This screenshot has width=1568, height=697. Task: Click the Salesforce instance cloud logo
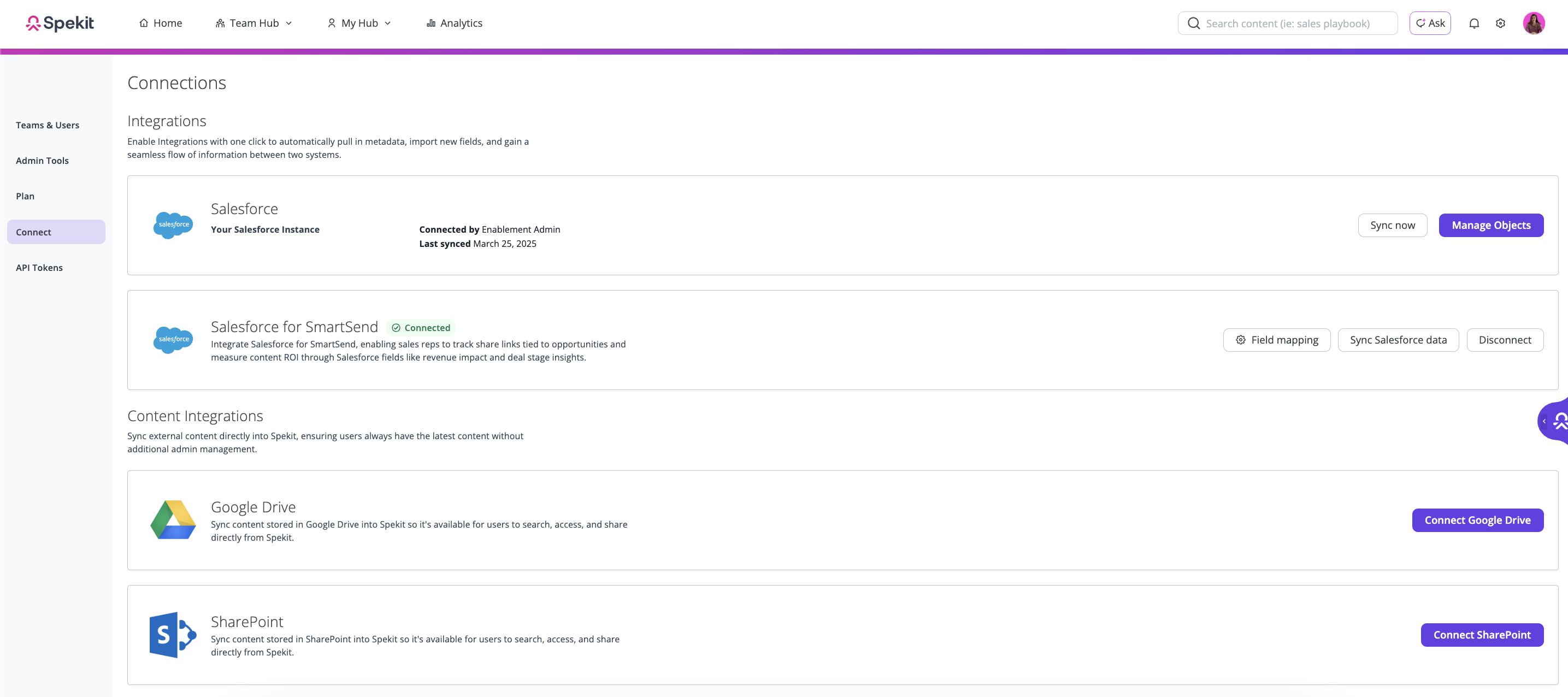point(173,225)
